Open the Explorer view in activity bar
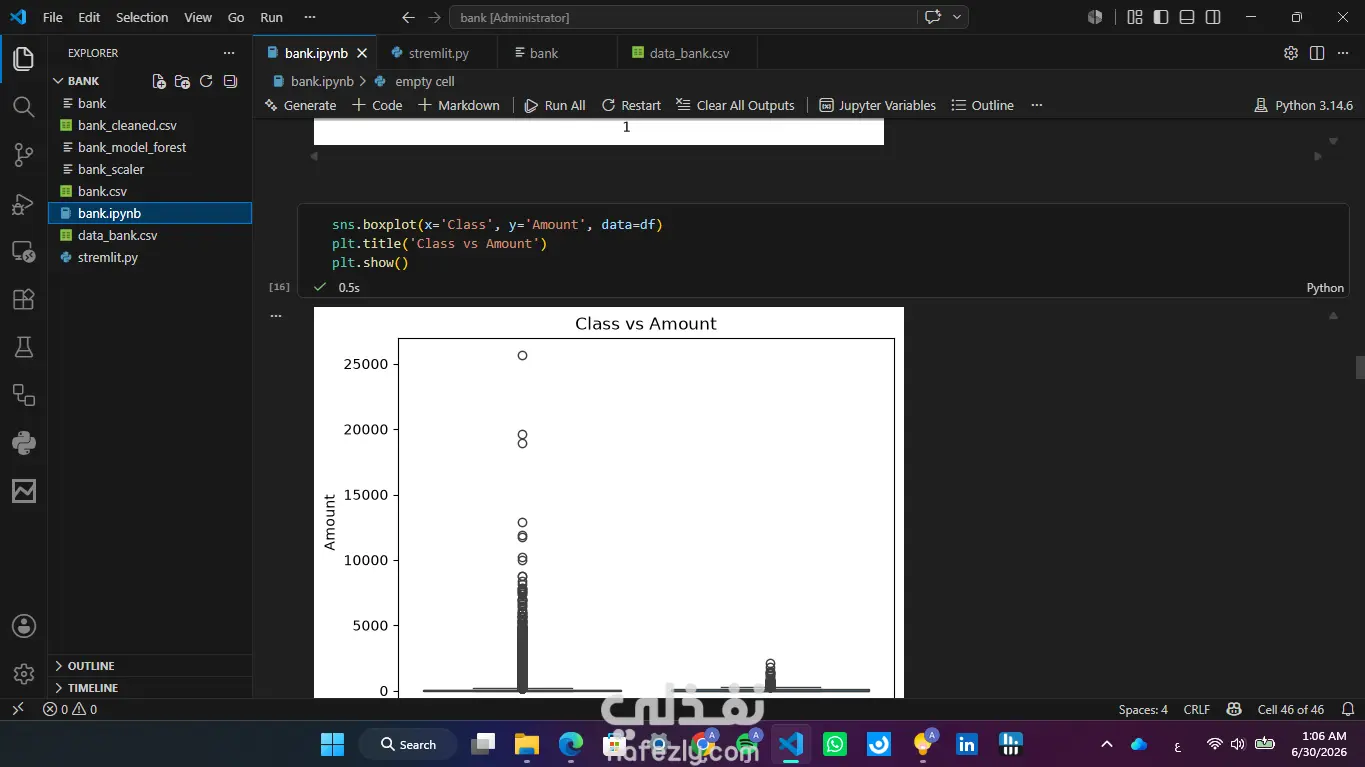1365x767 pixels. 24,59
